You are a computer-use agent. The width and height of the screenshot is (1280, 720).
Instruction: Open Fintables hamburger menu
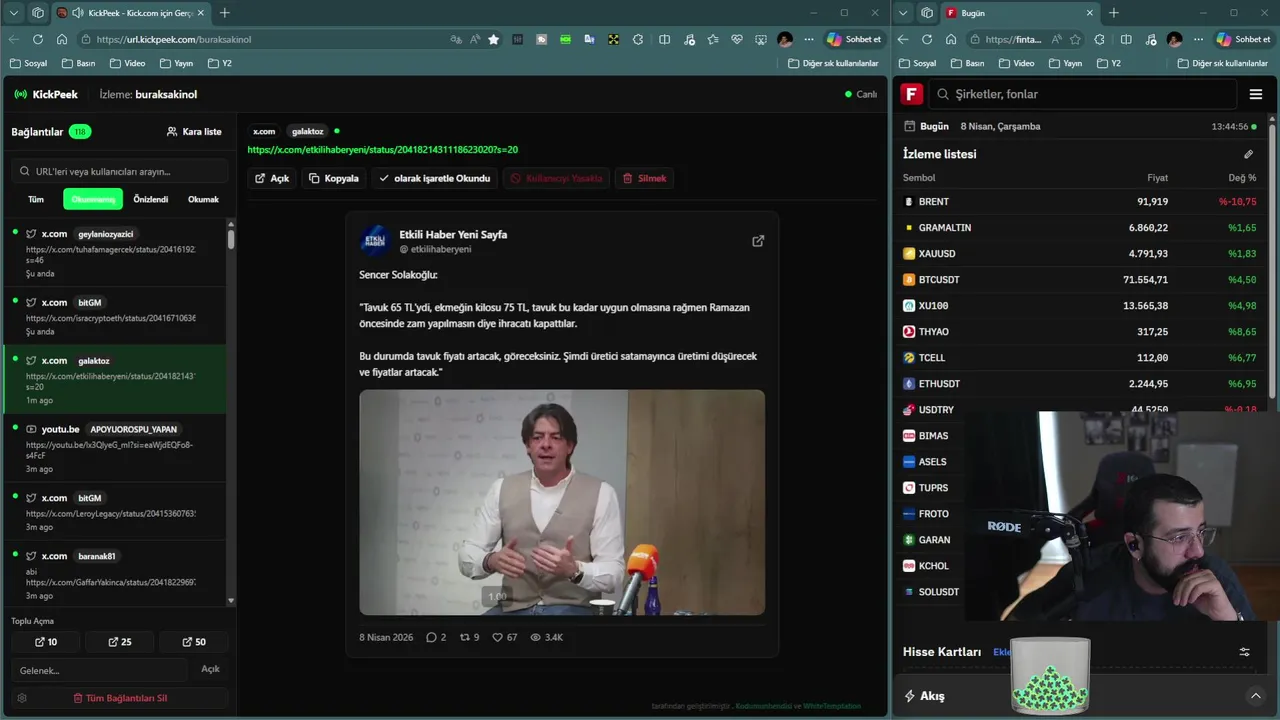pos(1256,94)
